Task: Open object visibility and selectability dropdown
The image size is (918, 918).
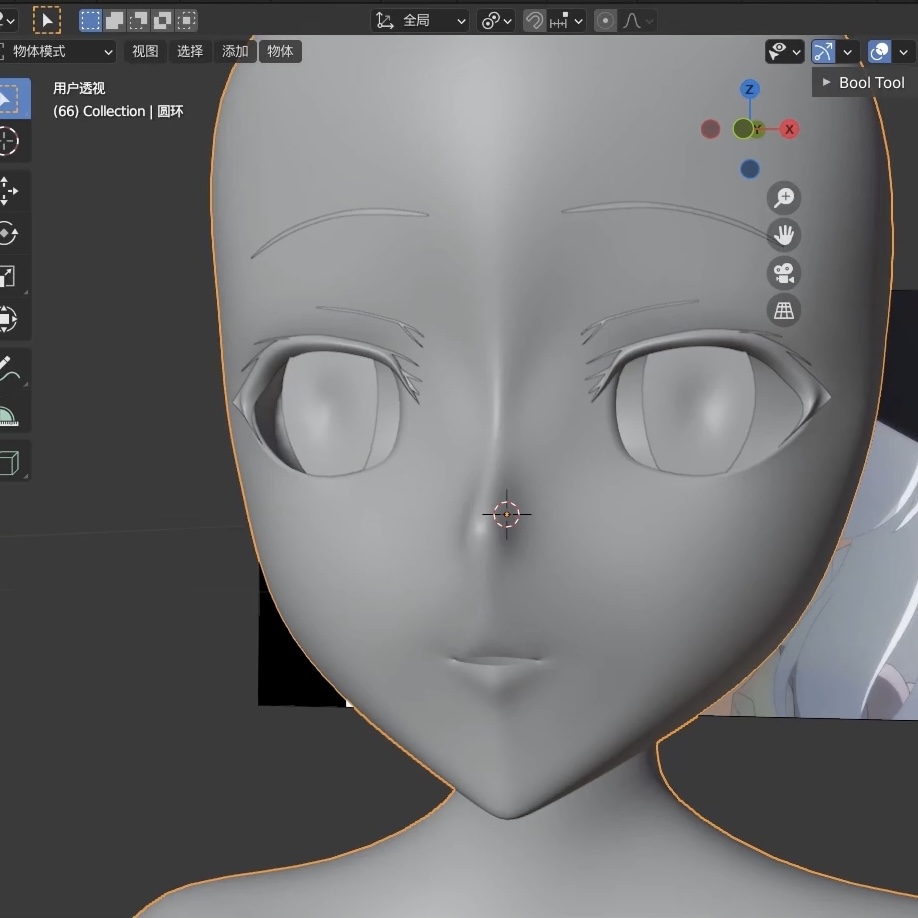Action: click(785, 52)
